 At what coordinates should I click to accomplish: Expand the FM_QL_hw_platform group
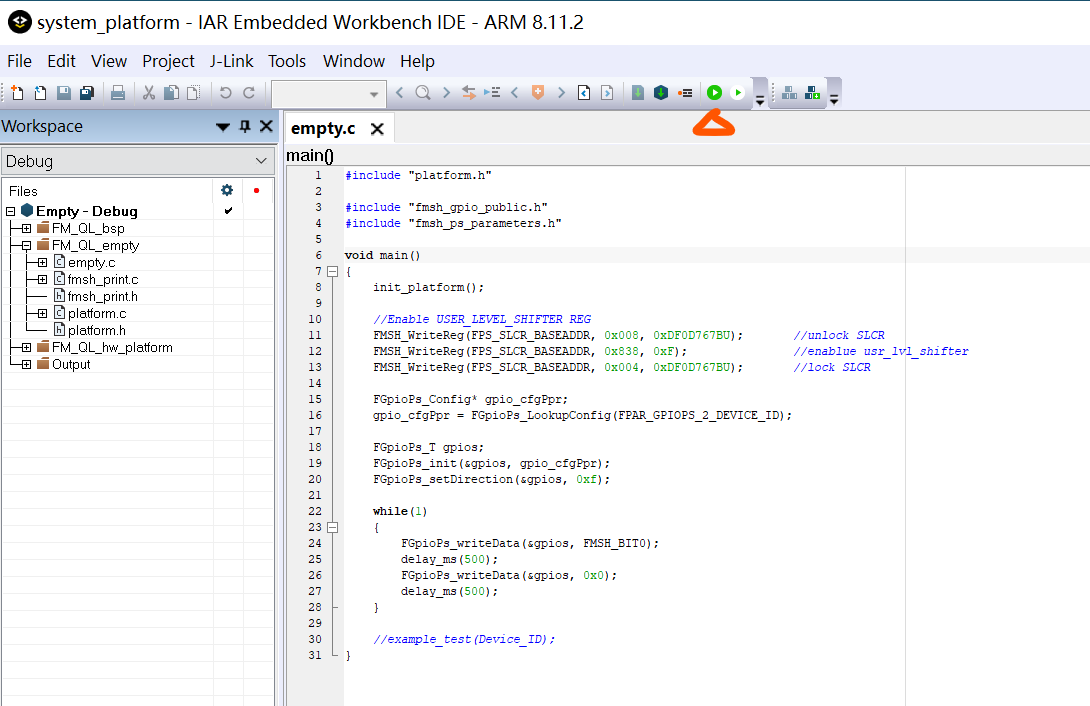(x=26, y=347)
